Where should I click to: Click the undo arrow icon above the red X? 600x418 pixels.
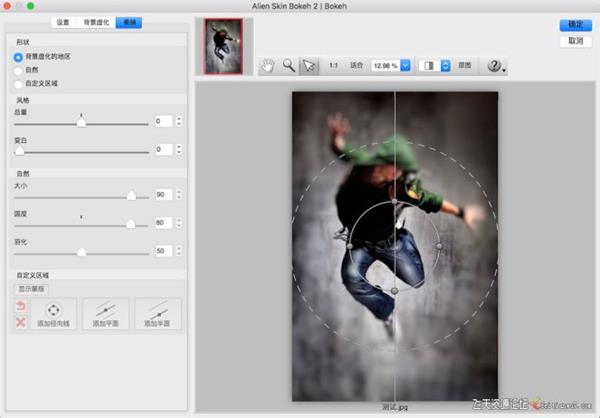coord(21,306)
